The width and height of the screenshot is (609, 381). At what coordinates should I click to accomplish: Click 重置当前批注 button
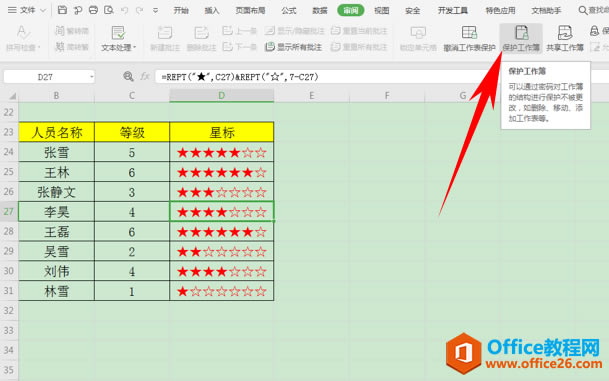tap(359, 30)
